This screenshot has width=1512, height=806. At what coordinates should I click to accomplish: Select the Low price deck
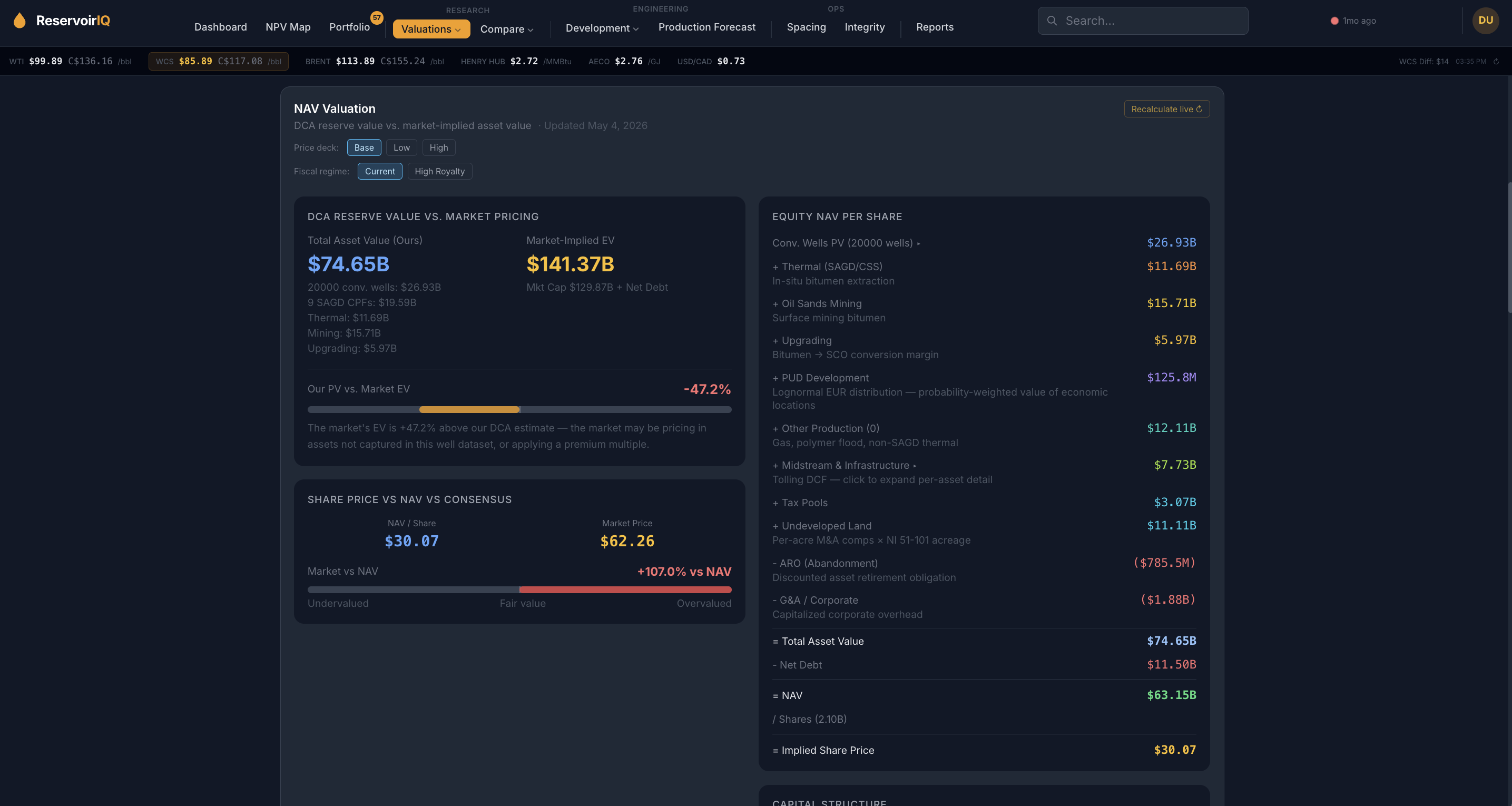click(401, 148)
